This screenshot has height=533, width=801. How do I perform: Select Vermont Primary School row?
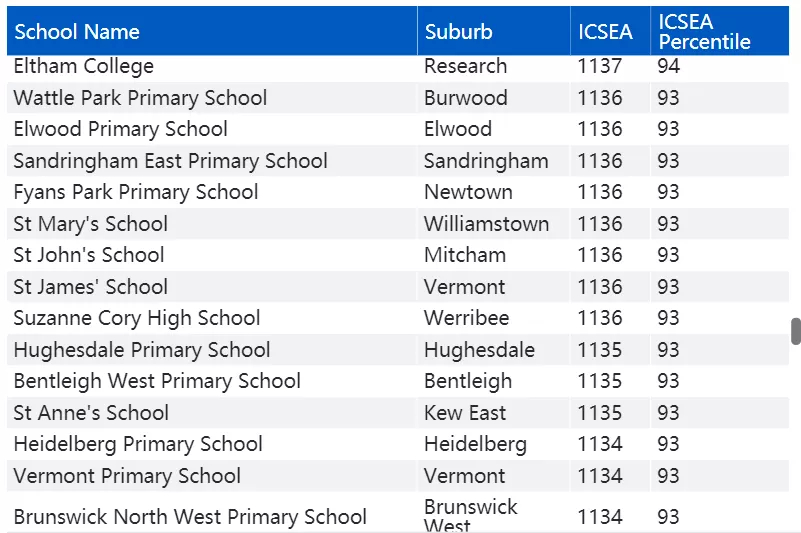(398, 476)
